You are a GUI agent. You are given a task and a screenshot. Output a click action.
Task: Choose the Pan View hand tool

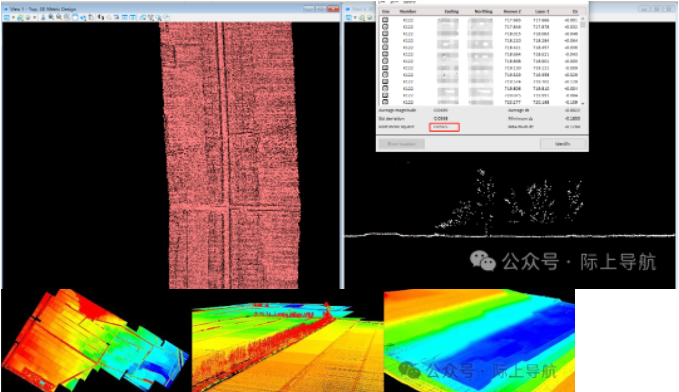[x=91, y=17]
